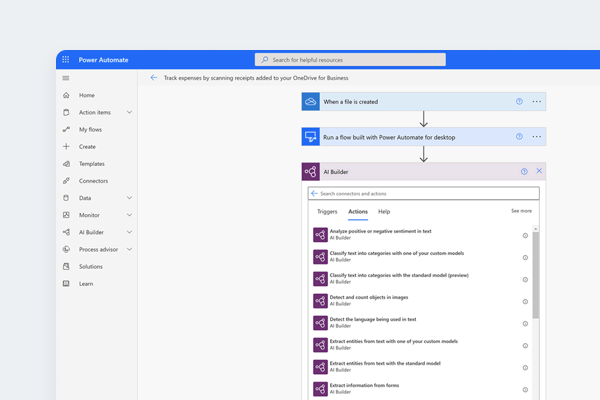Open the app launcher waffle icon
Screen dimensions: 600x400
(x=66, y=60)
